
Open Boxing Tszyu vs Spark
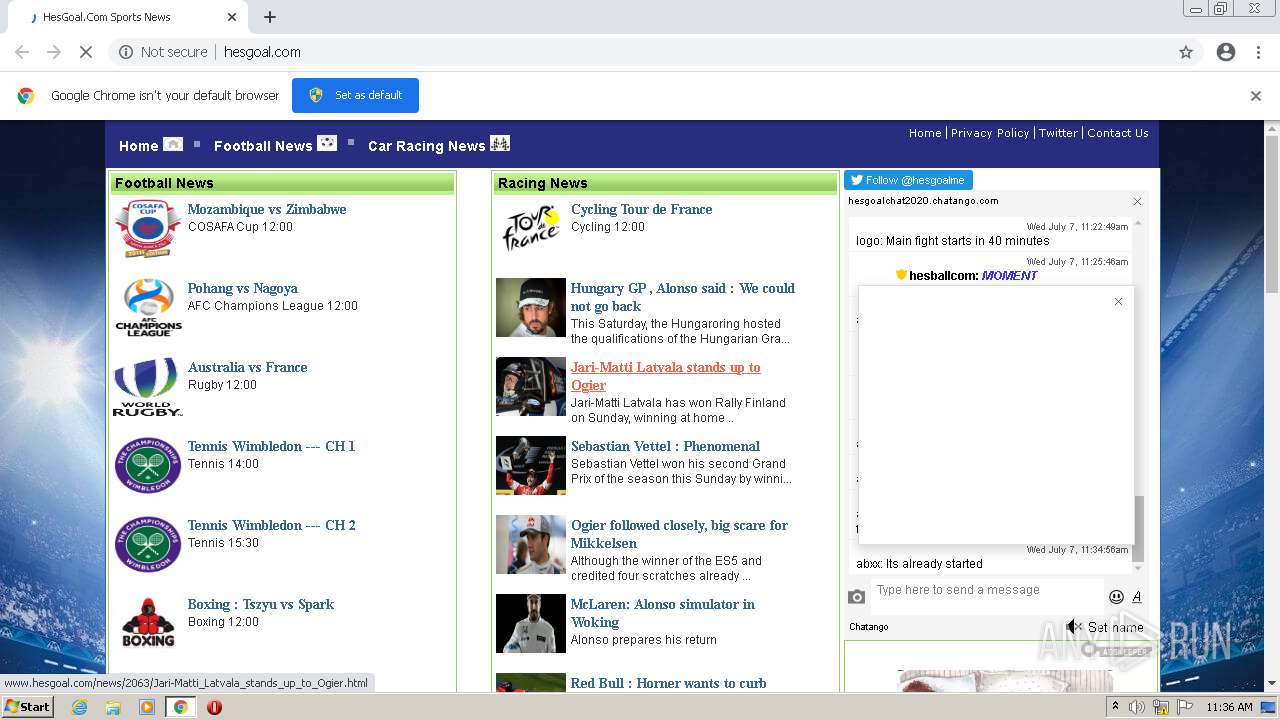[261, 604]
